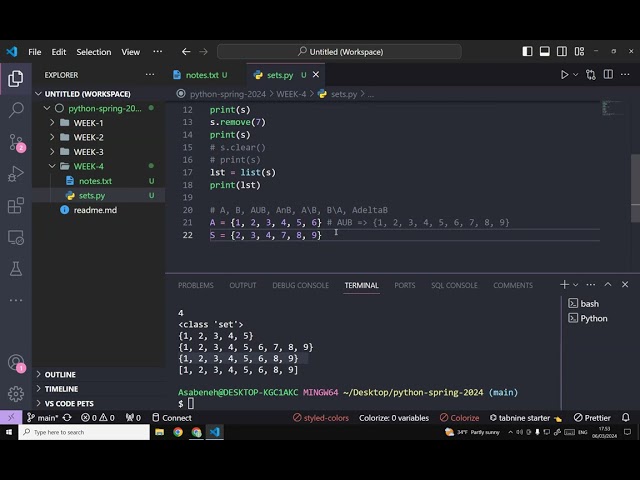Open the File menu
The height and width of the screenshot is (480, 640).
[34, 52]
